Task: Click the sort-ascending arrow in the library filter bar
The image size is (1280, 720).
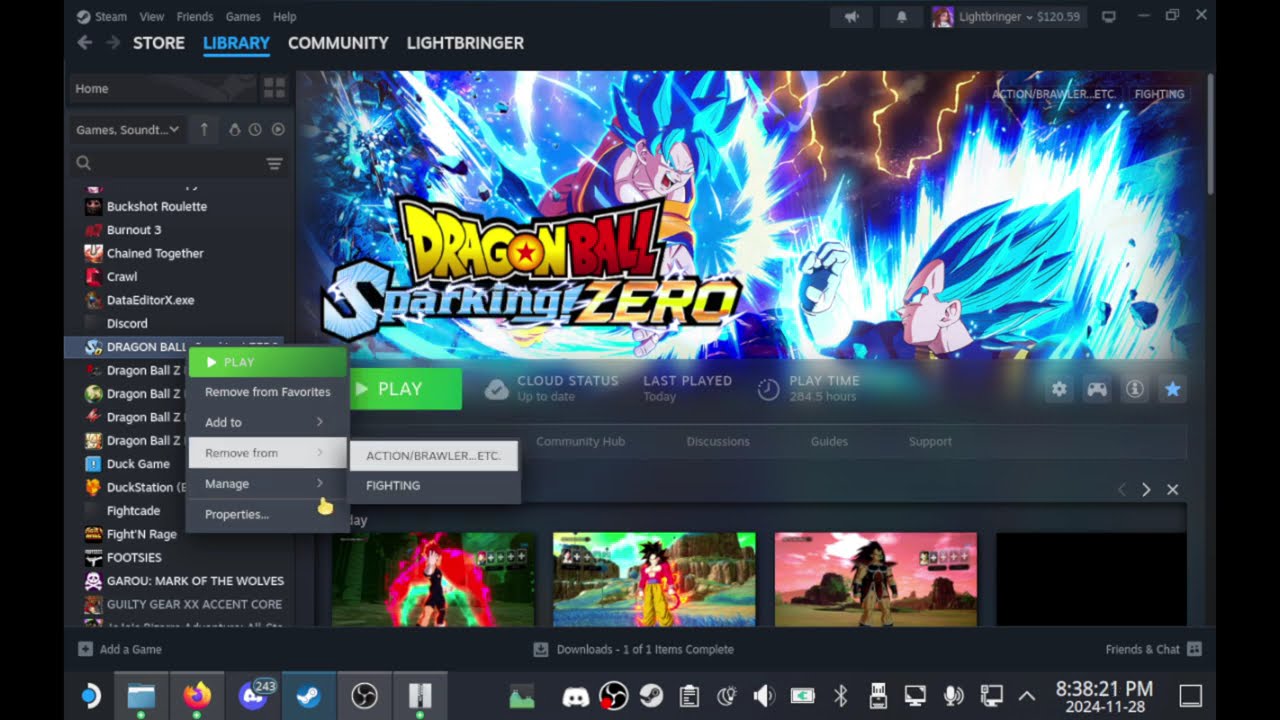Action: pos(204,129)
